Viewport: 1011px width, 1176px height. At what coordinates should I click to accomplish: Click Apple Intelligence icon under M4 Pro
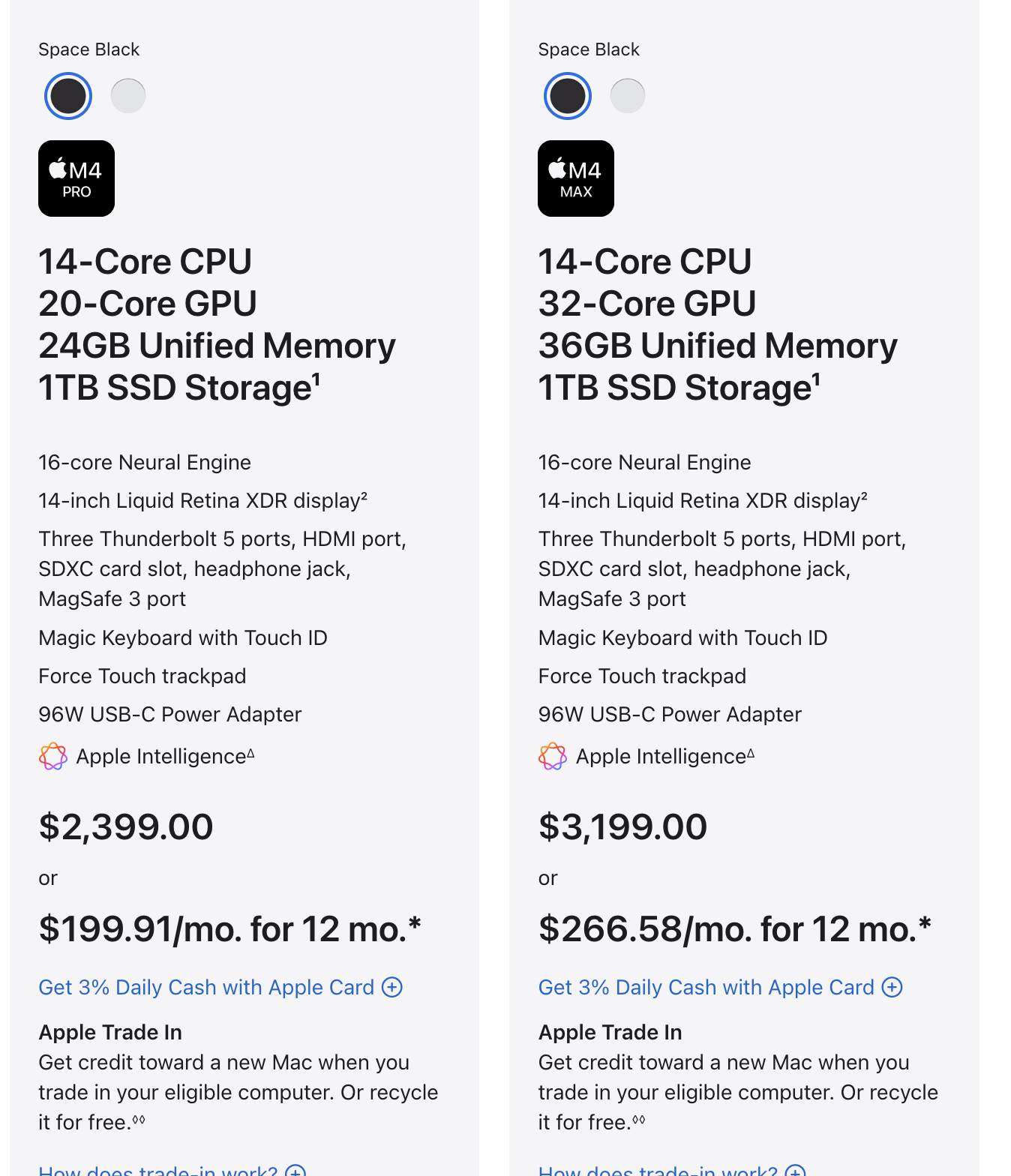pyautogui.click(x=53, y=756)
